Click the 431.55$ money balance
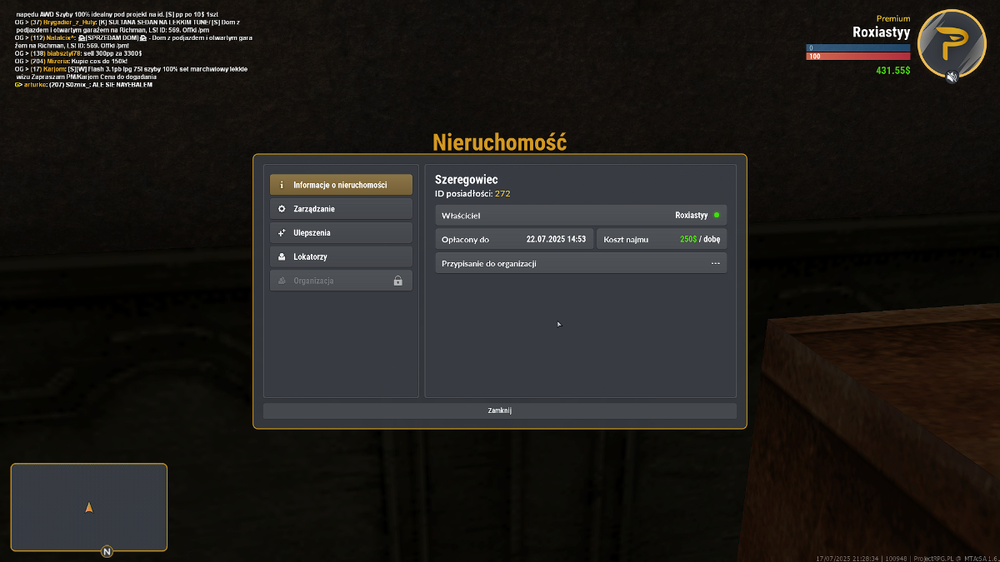The image size is (1000, 562). click(893, 71)
